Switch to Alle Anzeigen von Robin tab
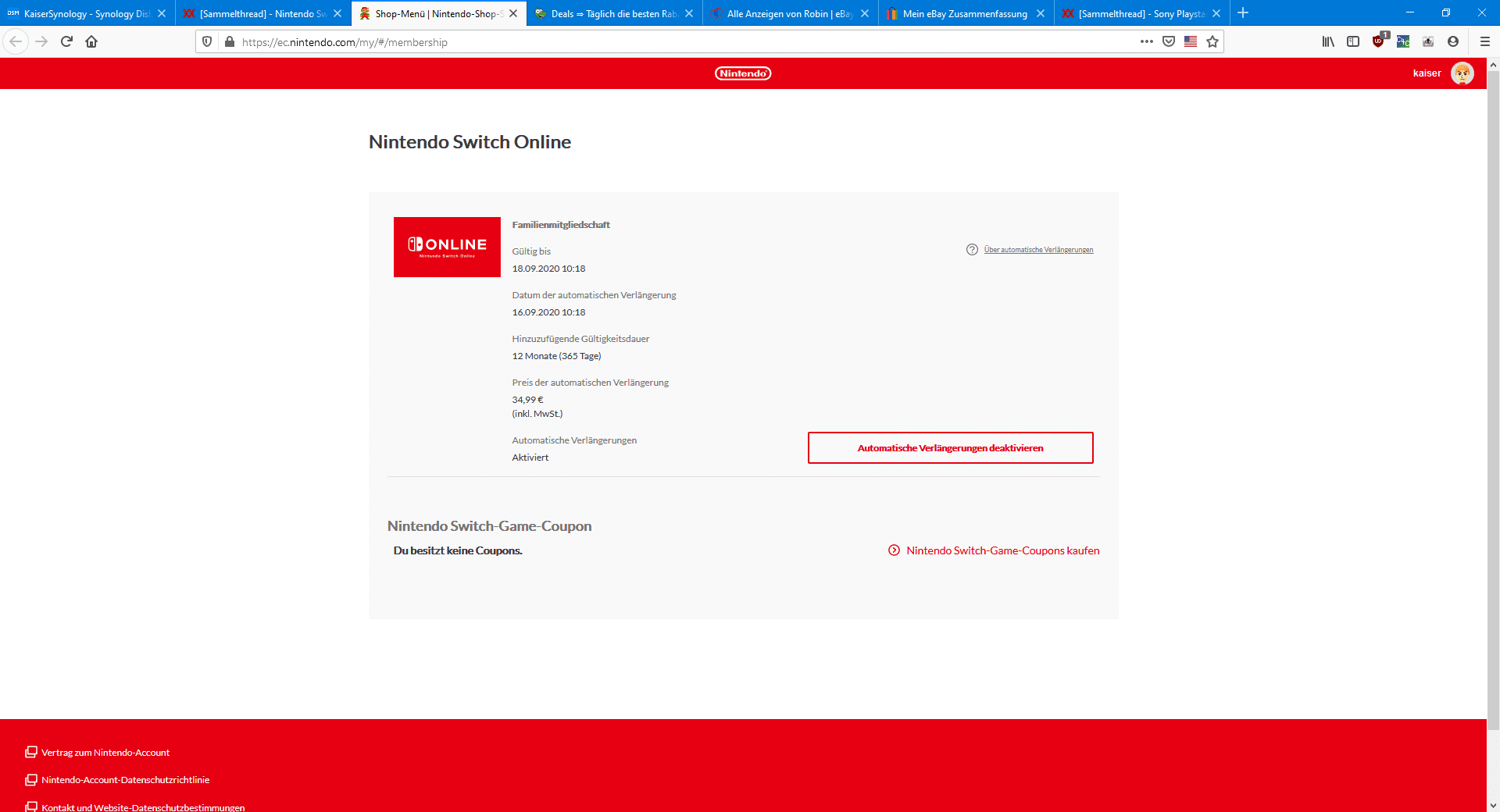The height and width of the screenshot is (812, 1500). 791,13
